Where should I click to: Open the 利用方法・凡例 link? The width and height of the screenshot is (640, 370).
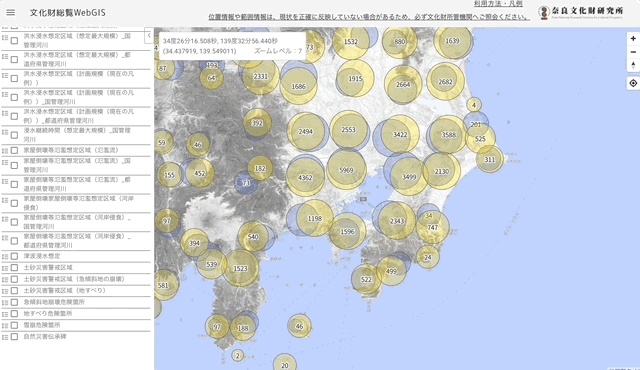[x=498, y=4]
